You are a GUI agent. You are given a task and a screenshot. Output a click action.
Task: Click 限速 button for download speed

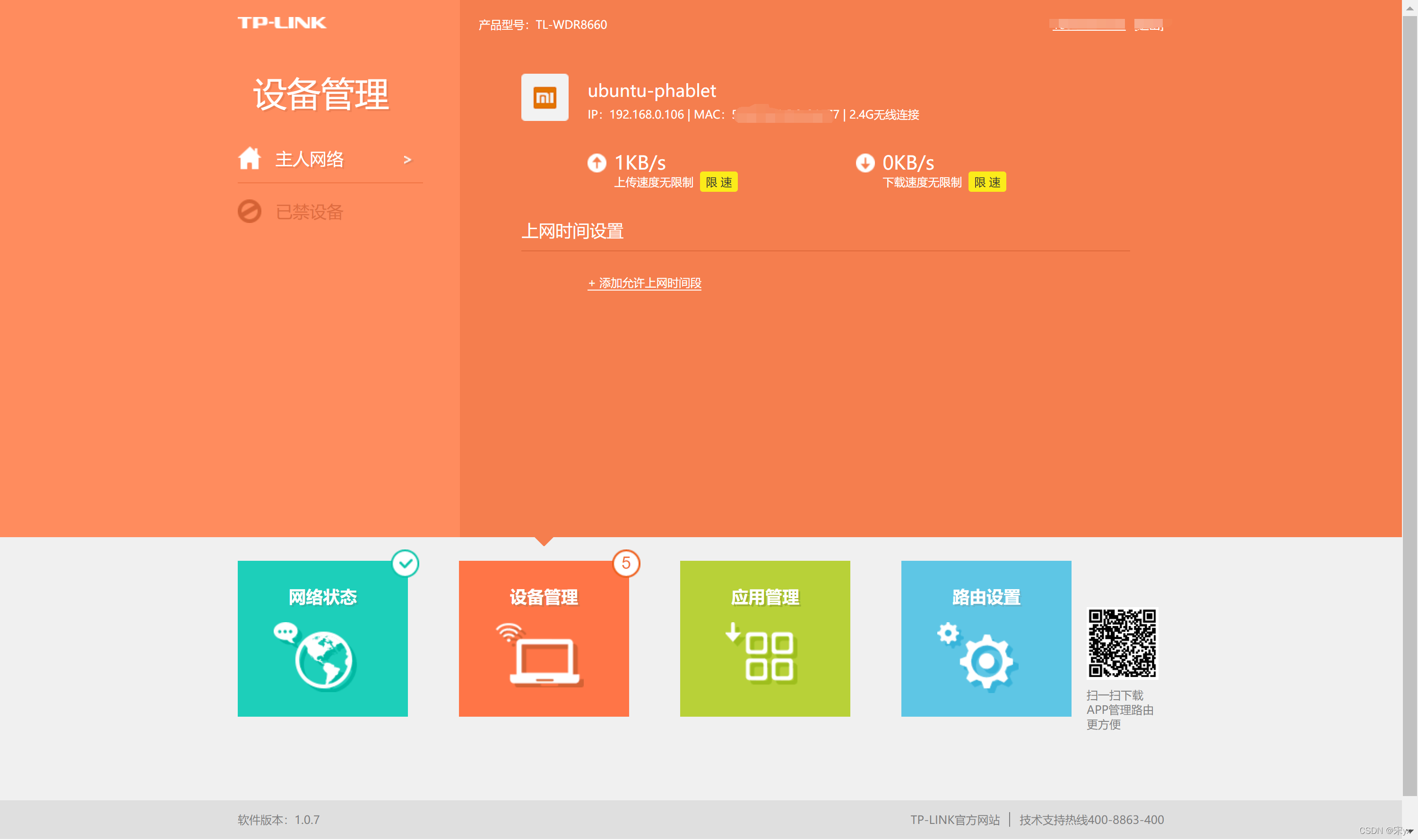point(987,182)
